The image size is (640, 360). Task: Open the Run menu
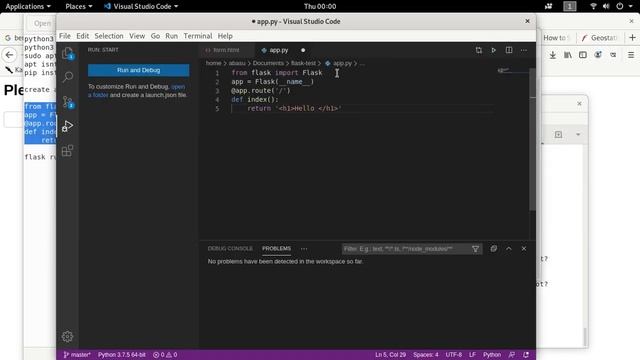click(x=171, y=36)
